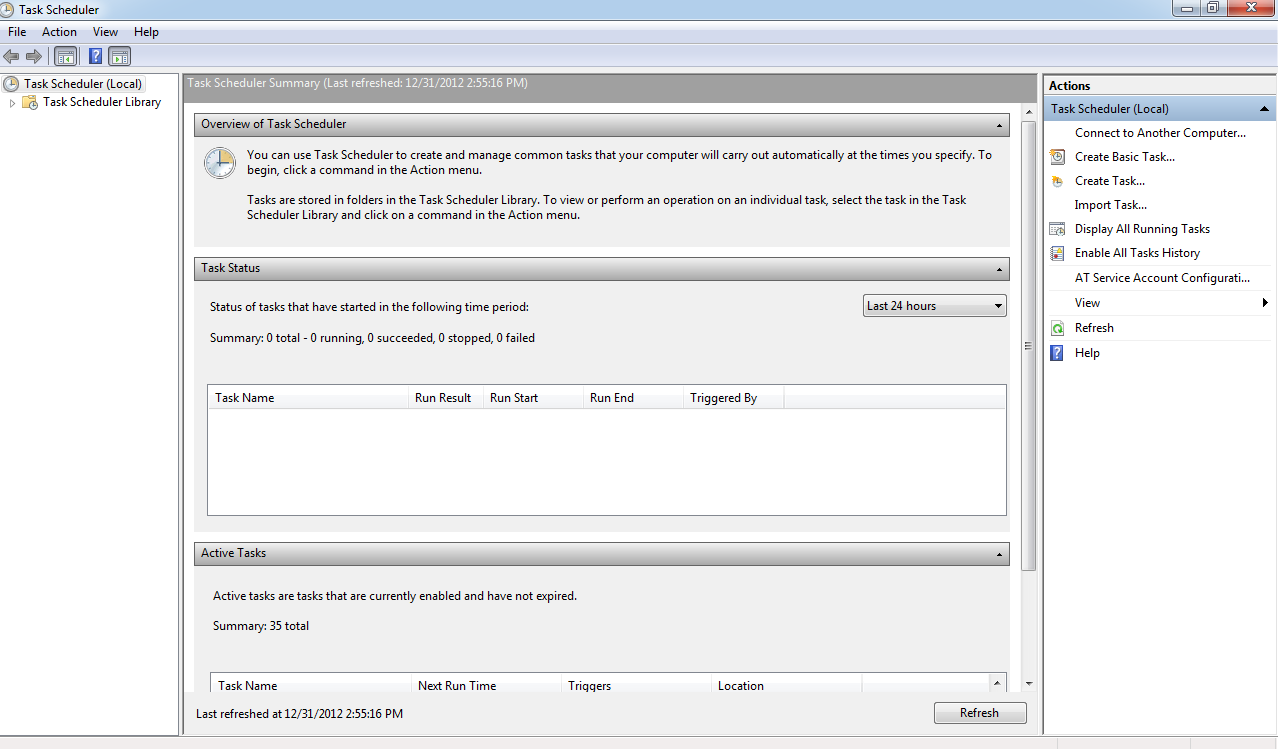Collapse the Overview of Task Scheduler section

click(x=999, y=125)
